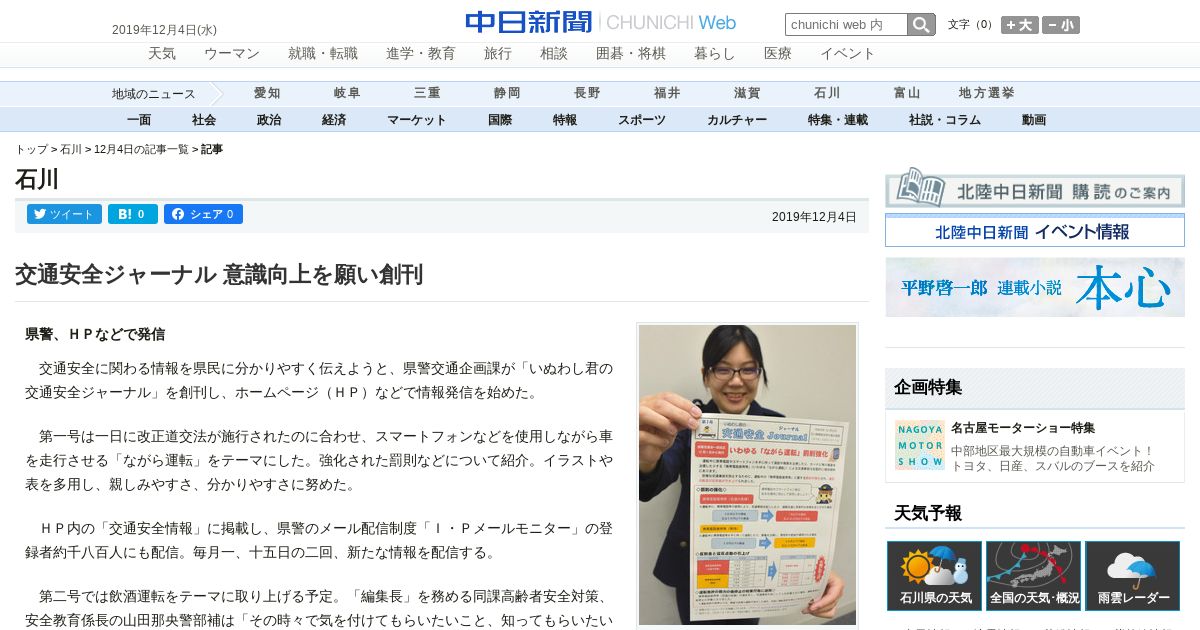Select 三重 regional news
The width and height of the screenshot is (1200, 630).
pos(427,93)
